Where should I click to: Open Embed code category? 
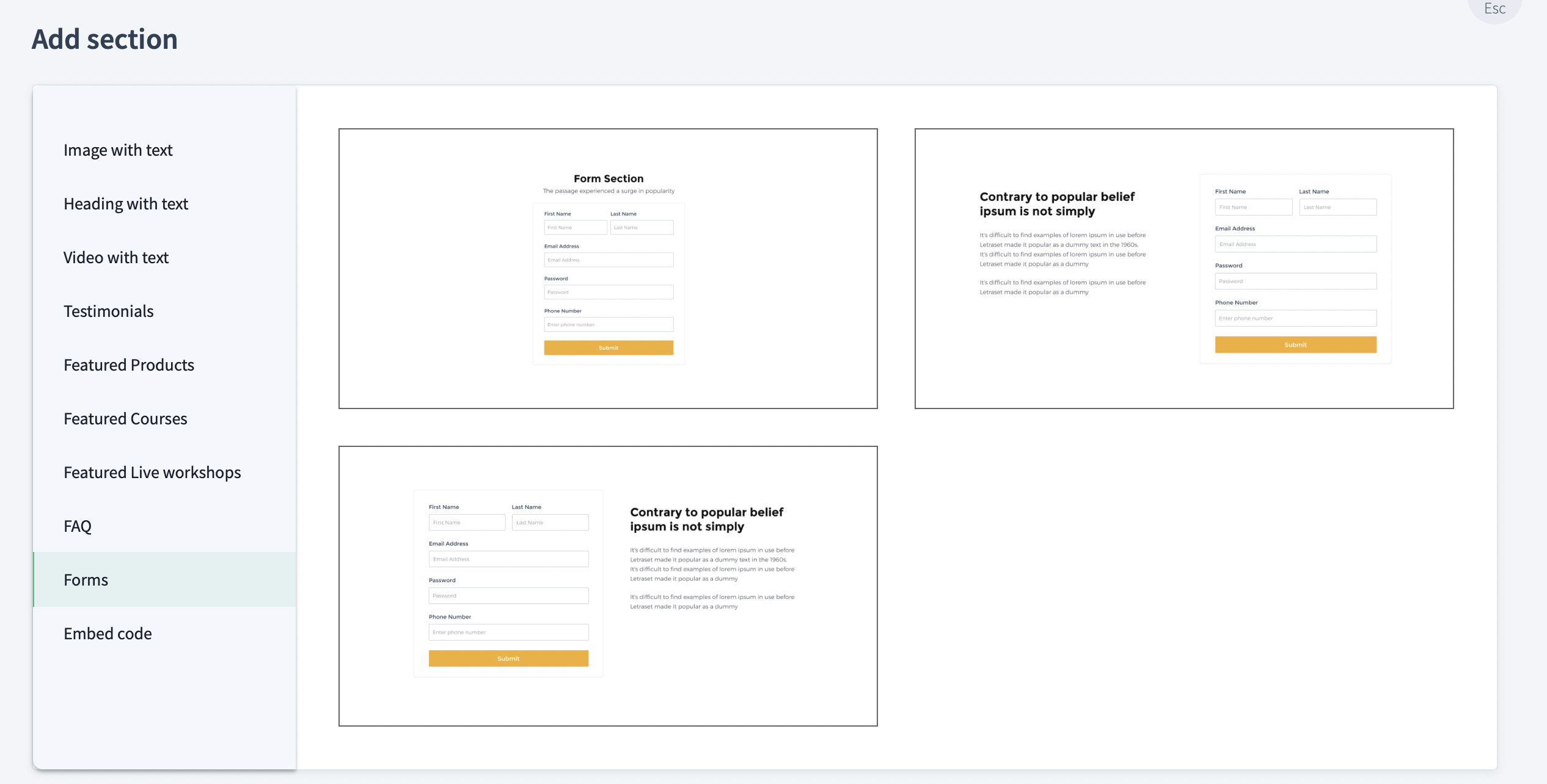[x=108, y=634]
